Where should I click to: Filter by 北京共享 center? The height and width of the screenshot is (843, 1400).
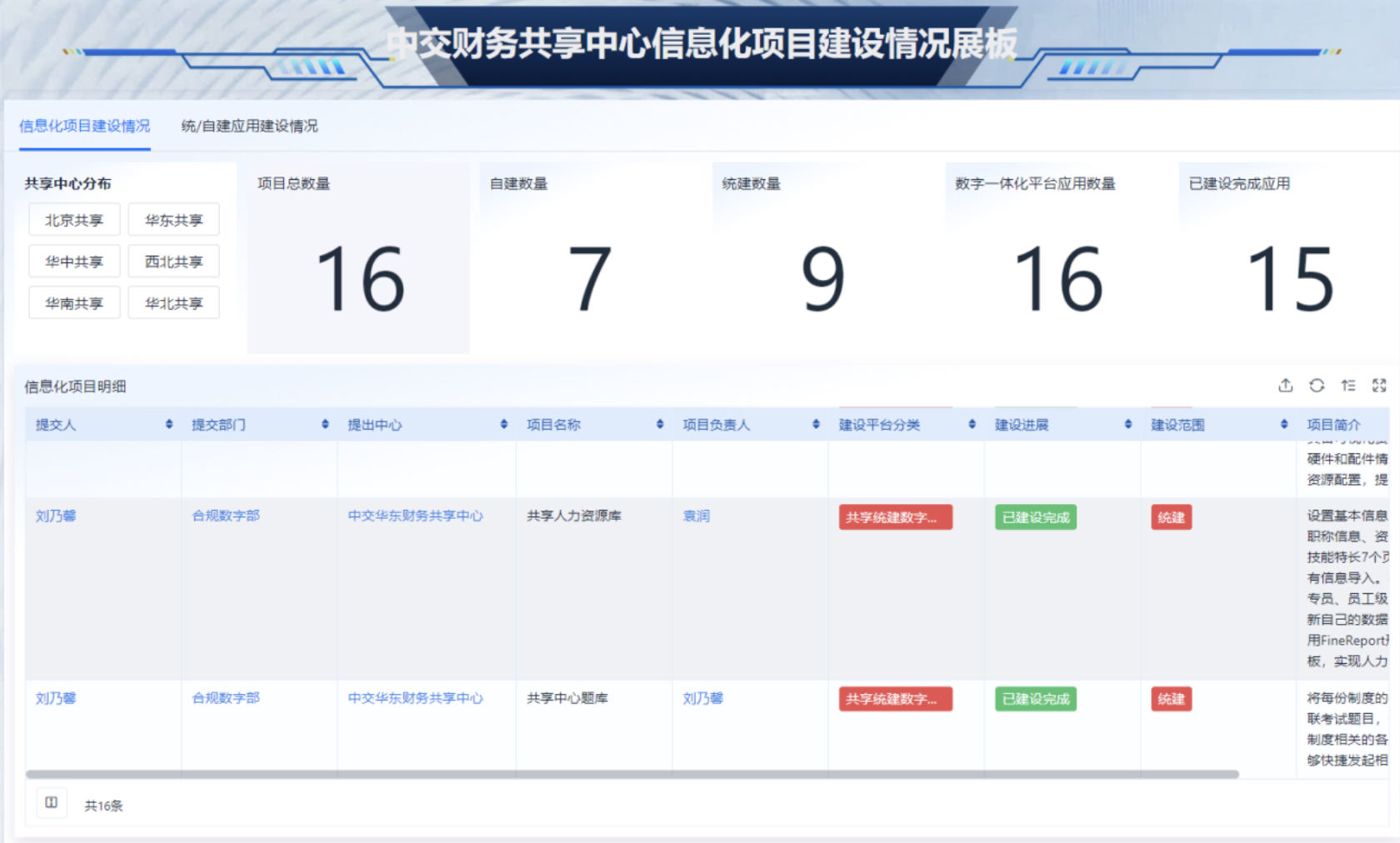point(74,220)
